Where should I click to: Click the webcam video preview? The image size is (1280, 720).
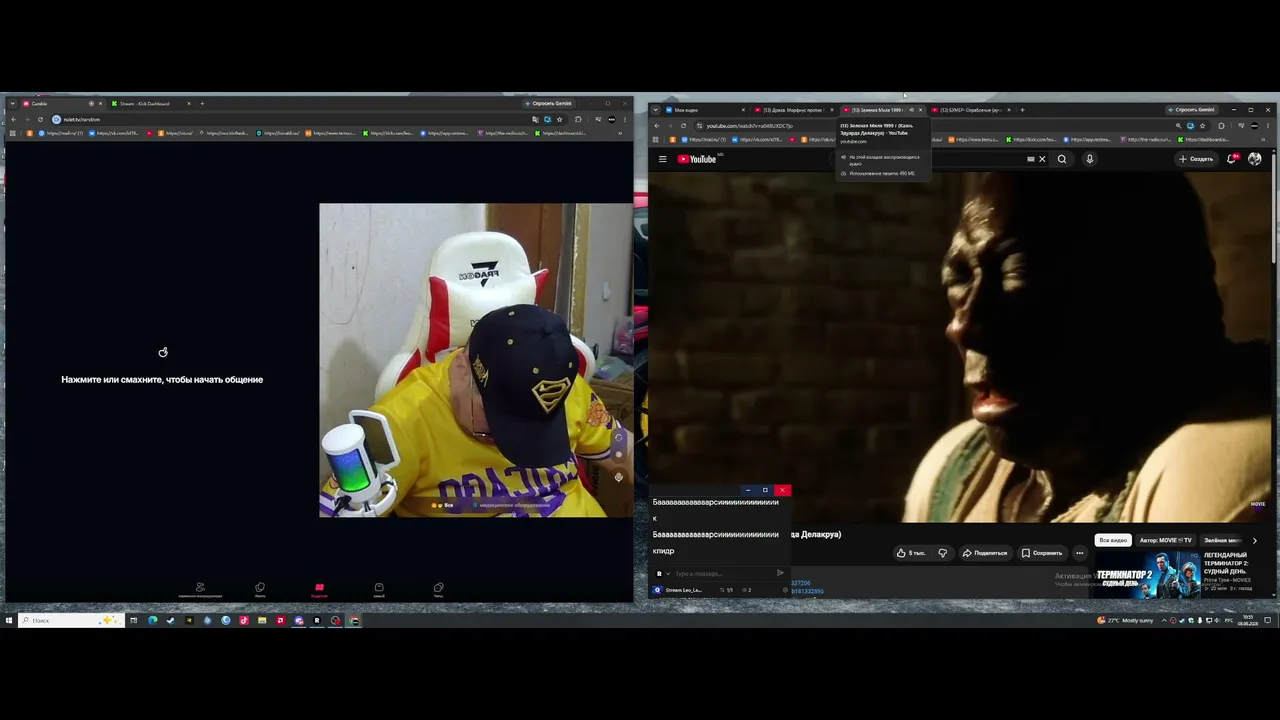pos(476,360)
